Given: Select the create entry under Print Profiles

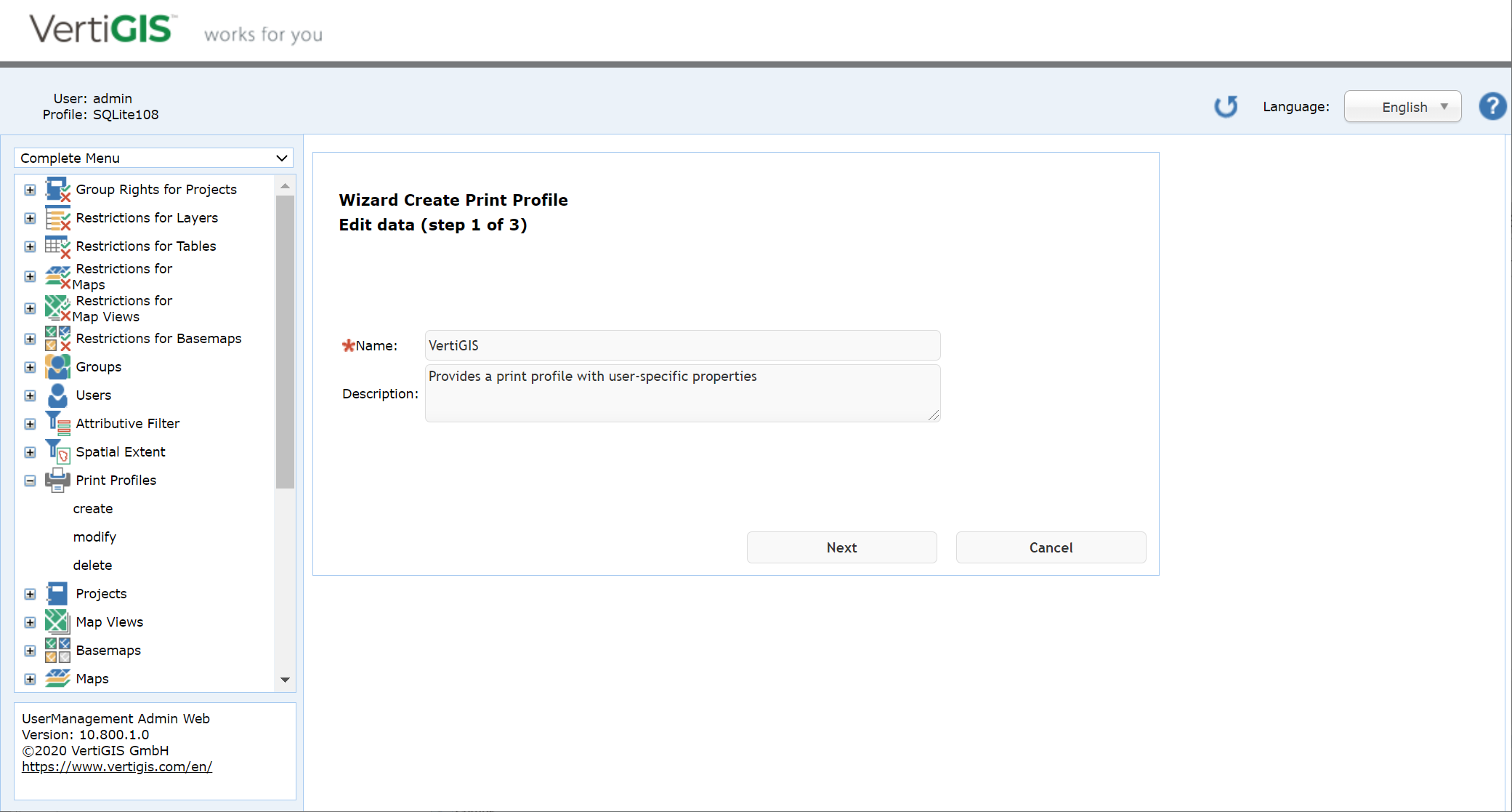Looking at the screenshot, I should (92, 508).
